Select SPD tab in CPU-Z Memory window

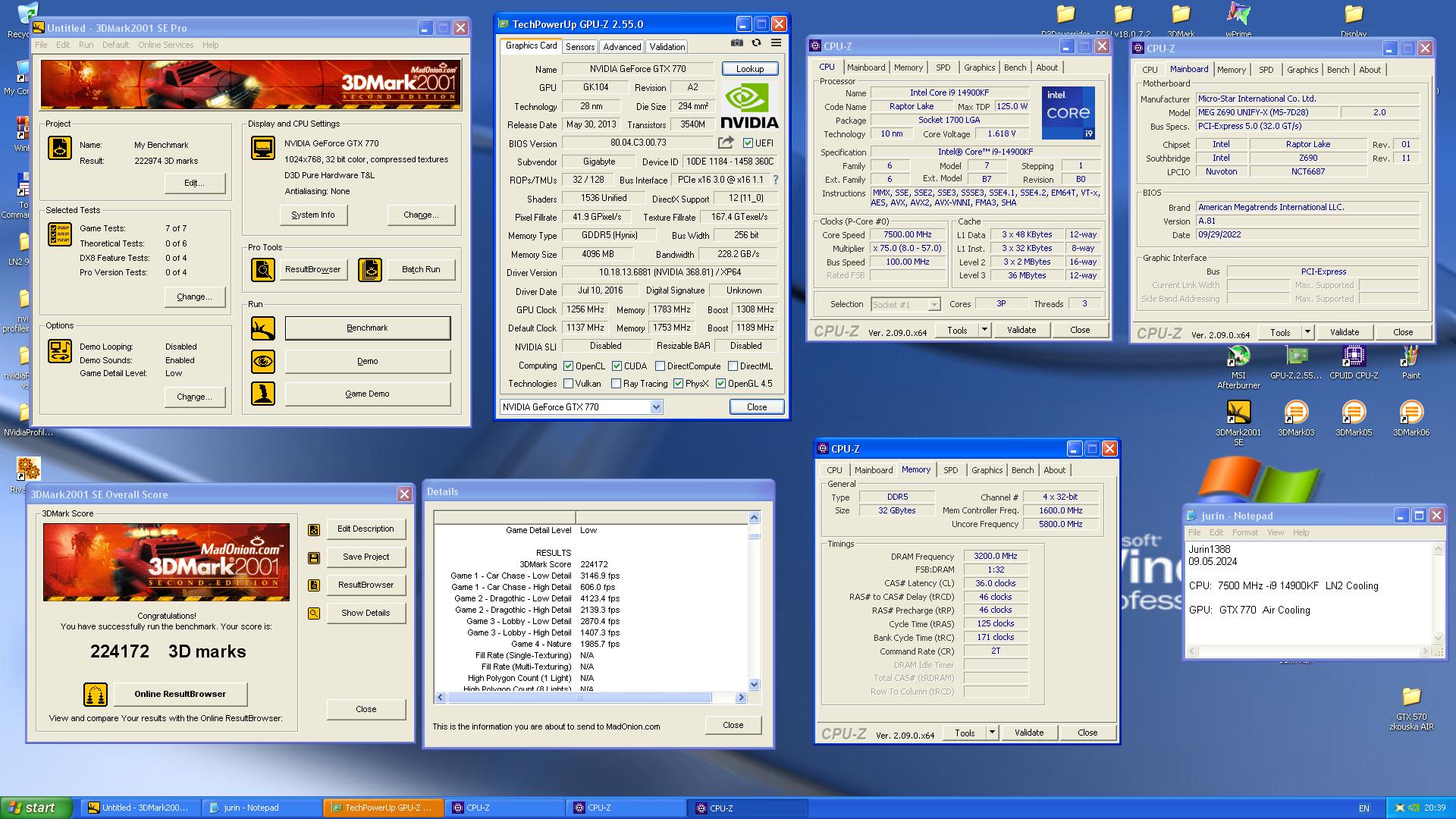(x=950, y=470)
